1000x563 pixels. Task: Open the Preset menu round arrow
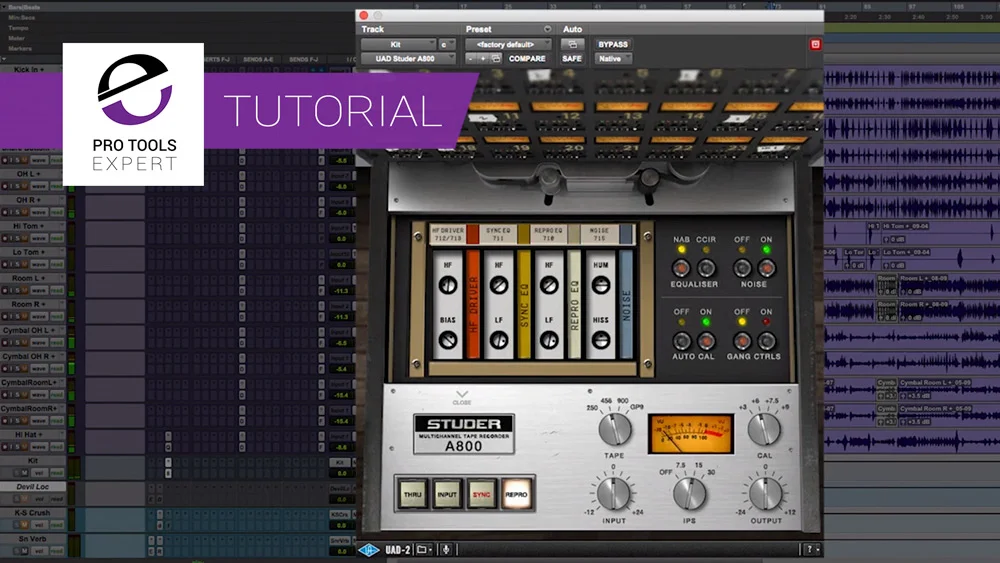click(547, 29)
